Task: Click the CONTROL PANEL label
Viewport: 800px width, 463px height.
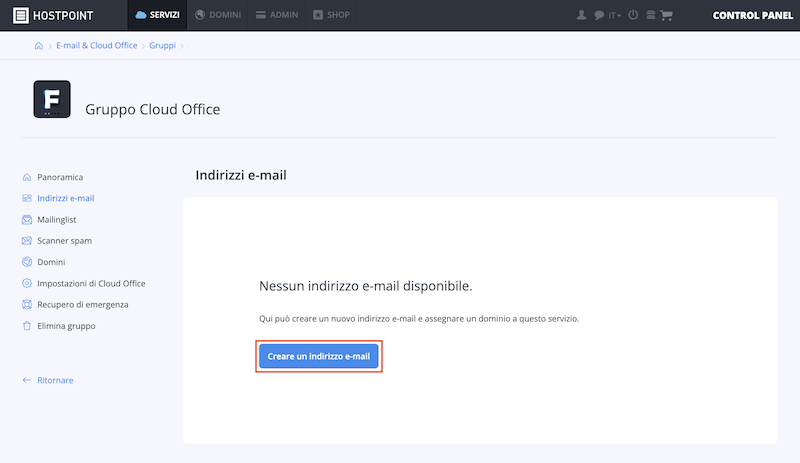Action: coord(753,15)
